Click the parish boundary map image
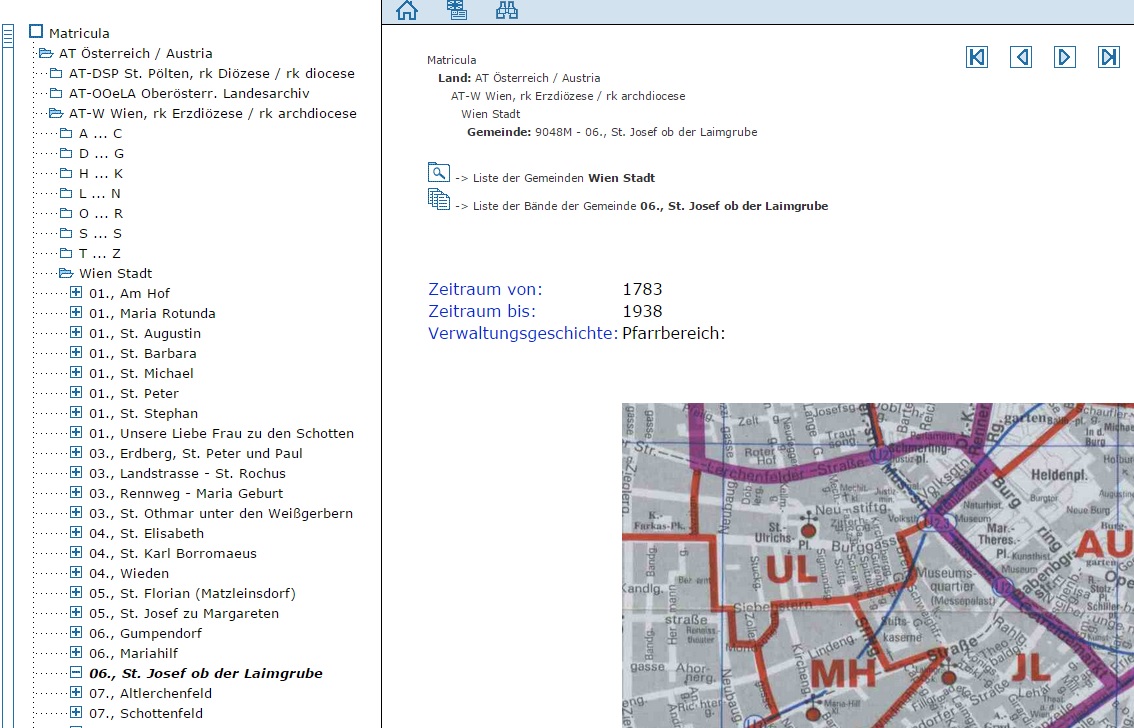Image resolution: width=1134 pixels, height=728 pixels. pyautogui.click(x=877, y=565)
